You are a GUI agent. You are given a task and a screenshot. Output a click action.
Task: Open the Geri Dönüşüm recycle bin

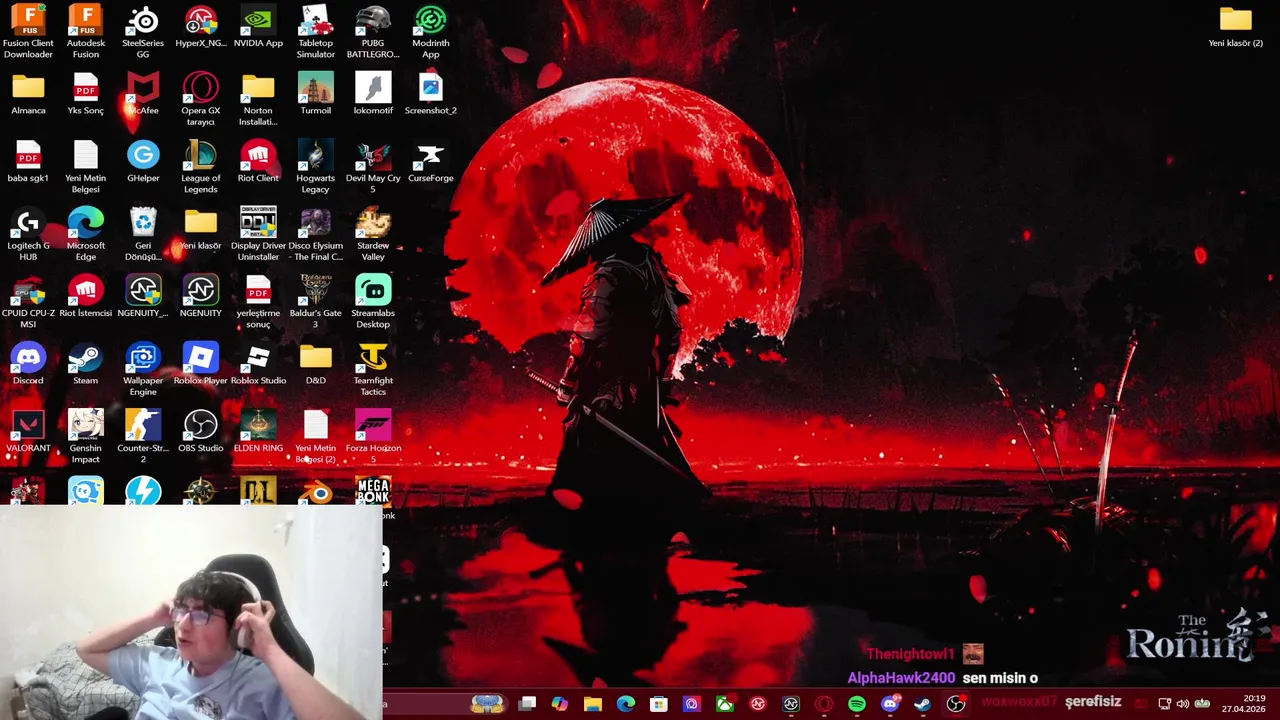point(143,234)
